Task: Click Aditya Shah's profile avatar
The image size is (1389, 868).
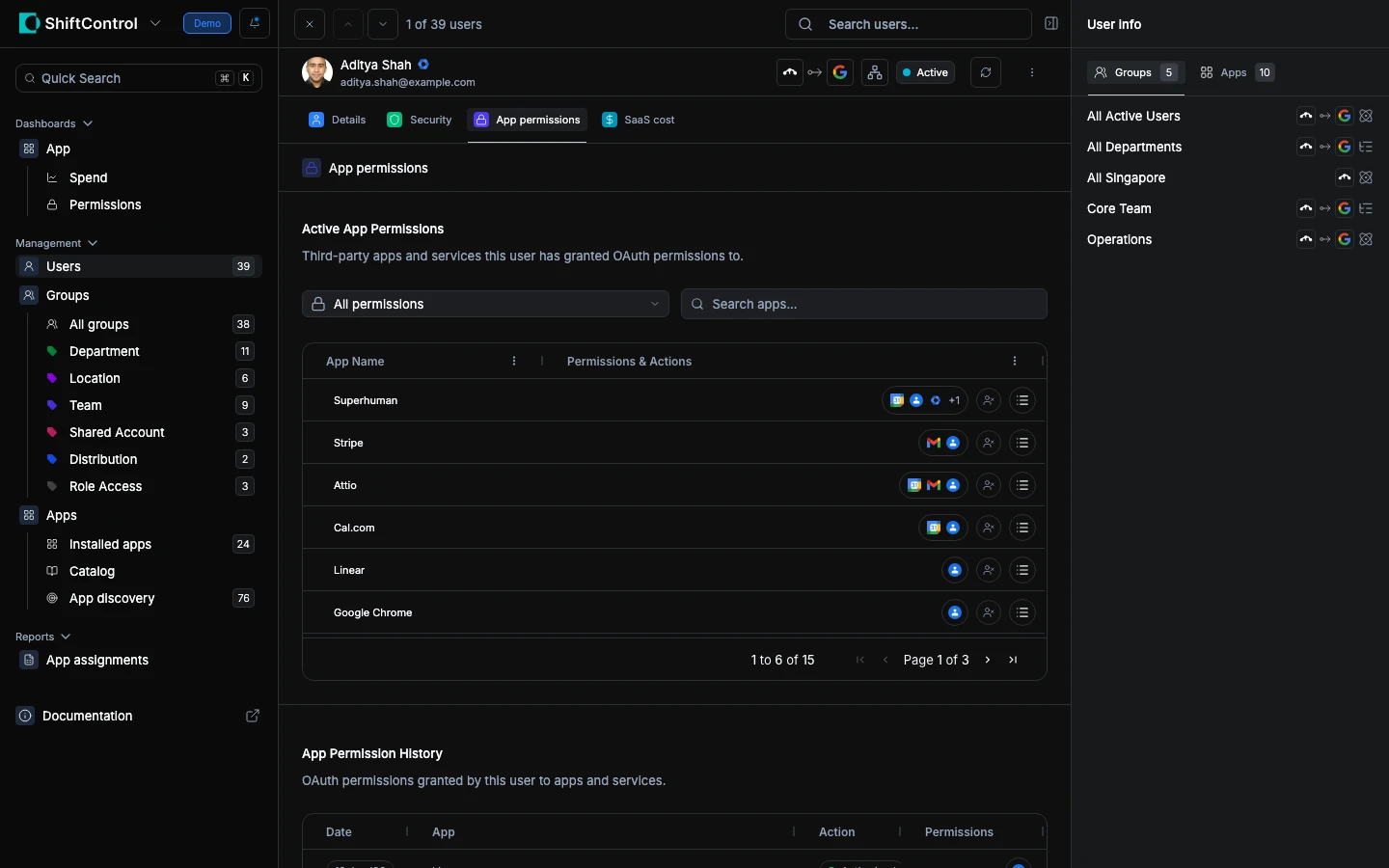Action: [x=317, y=72]
